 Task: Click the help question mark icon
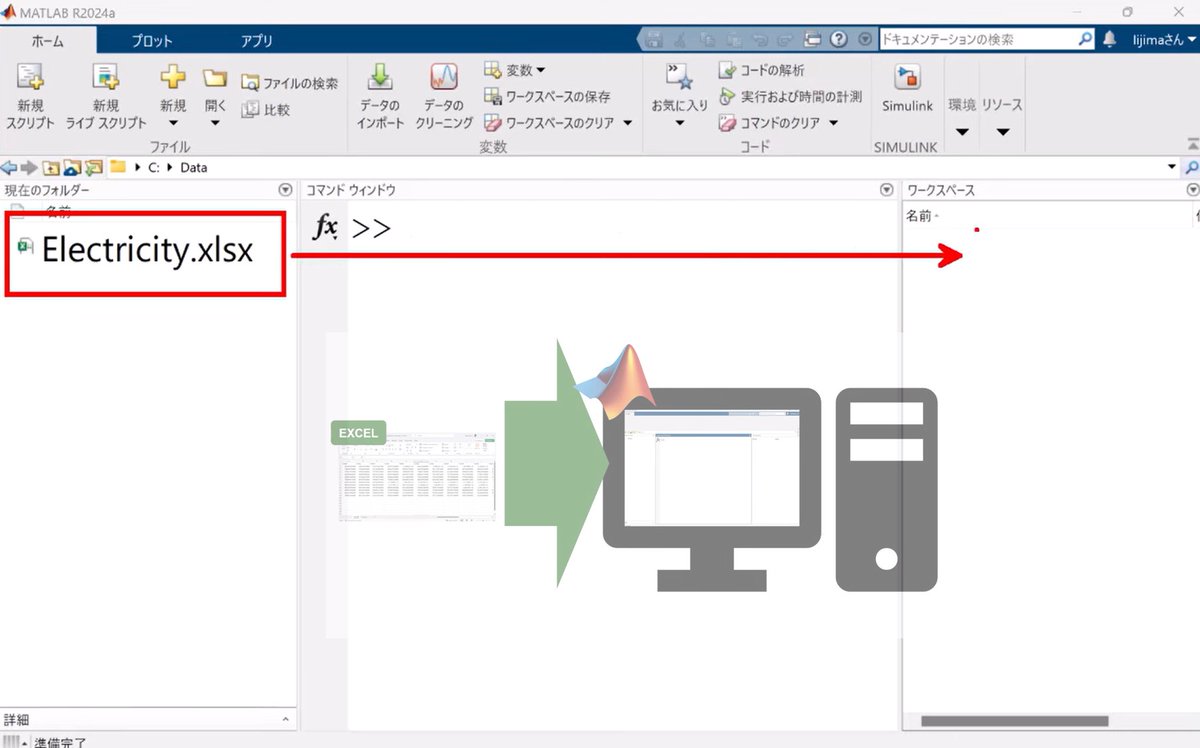pos(839,40)
